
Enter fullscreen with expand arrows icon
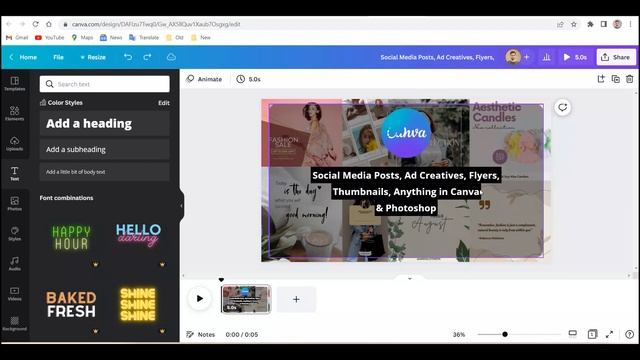pos(609,334)
